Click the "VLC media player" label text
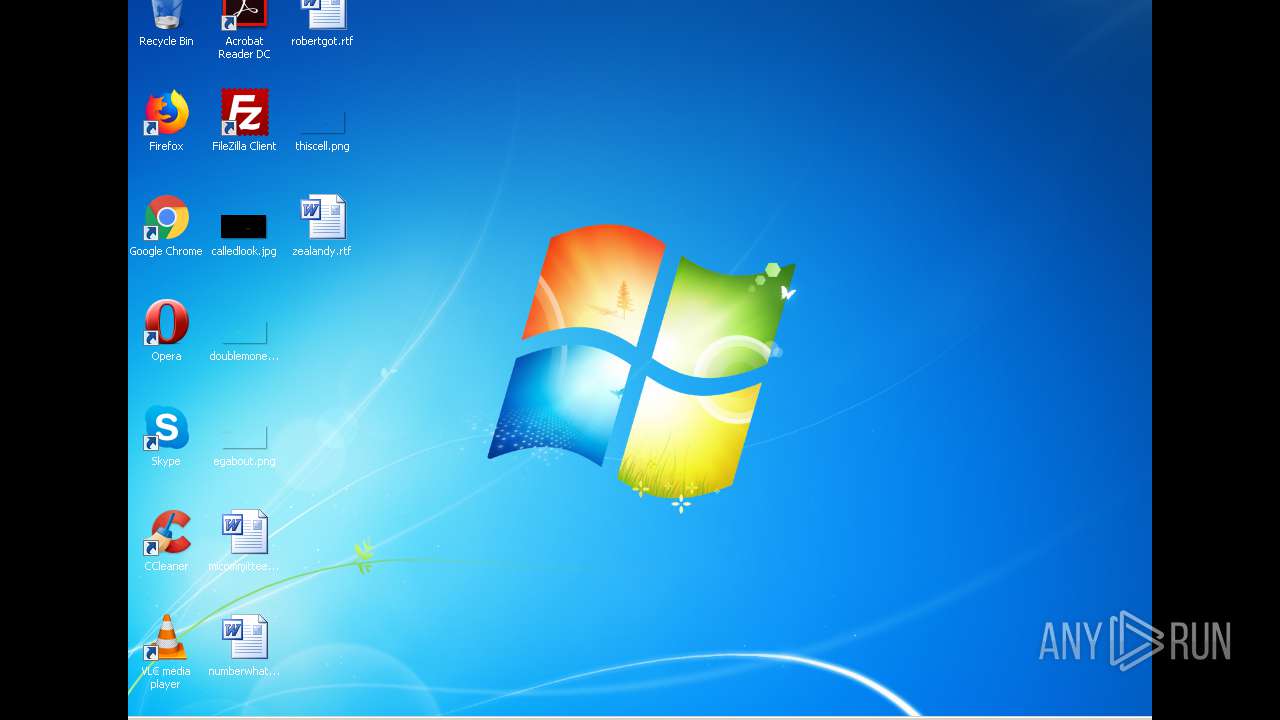 tap(166, 677)
